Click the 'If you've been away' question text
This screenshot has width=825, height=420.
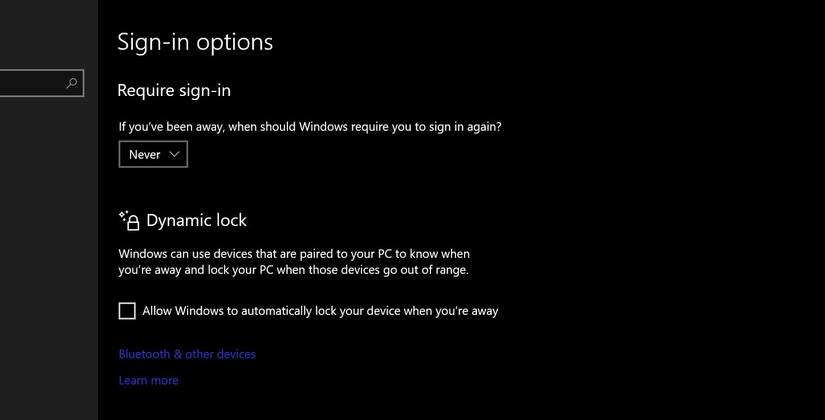tap(310, 127)
